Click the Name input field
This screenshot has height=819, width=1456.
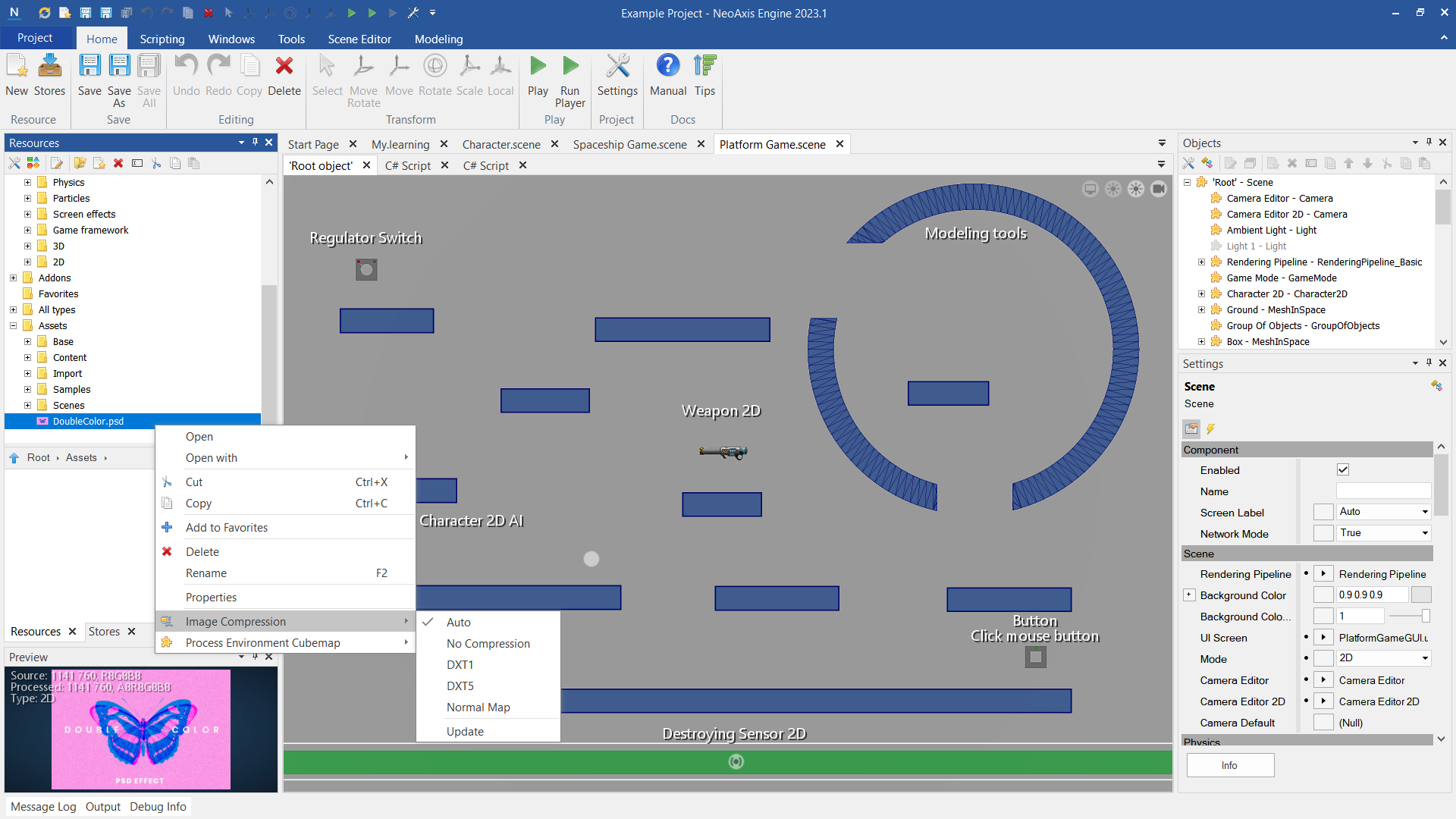(x=1382, y=491)
